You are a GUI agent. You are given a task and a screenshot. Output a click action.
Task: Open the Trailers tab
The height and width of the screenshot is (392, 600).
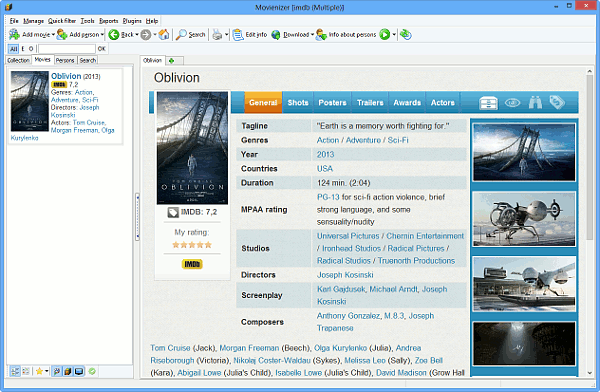click(370, 103)
